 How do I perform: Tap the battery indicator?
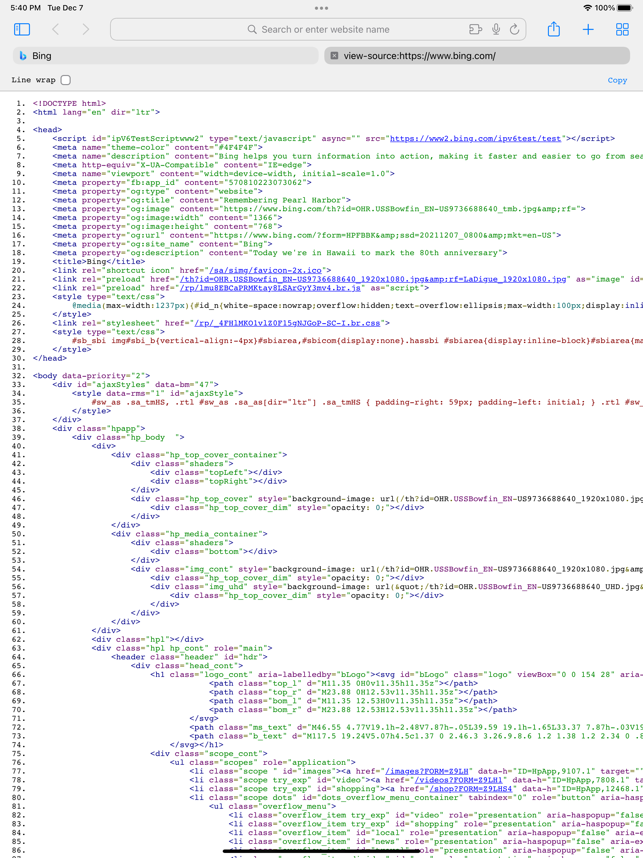(625, 8)
